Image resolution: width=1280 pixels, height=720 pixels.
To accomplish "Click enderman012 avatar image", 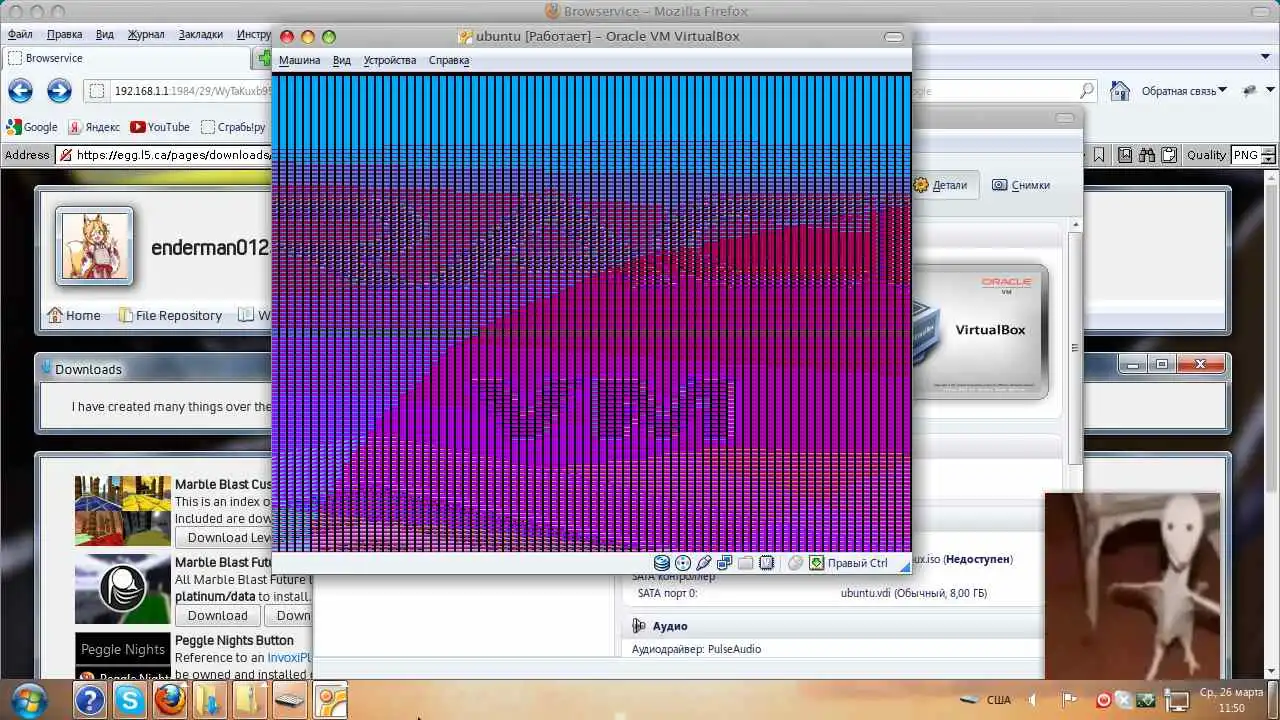I will coord(94,246).
